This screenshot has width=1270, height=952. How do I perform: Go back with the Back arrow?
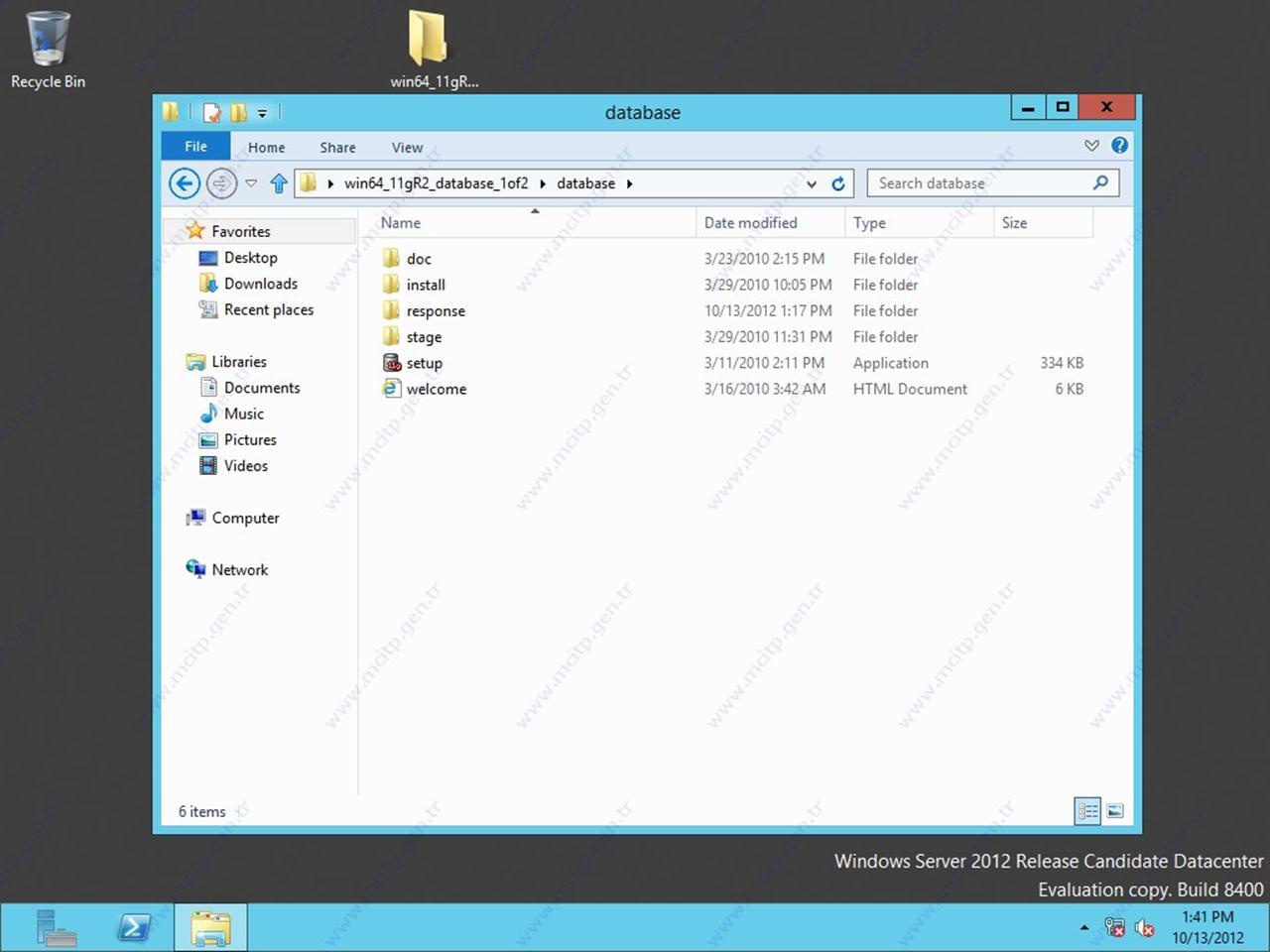coord(184,183)
